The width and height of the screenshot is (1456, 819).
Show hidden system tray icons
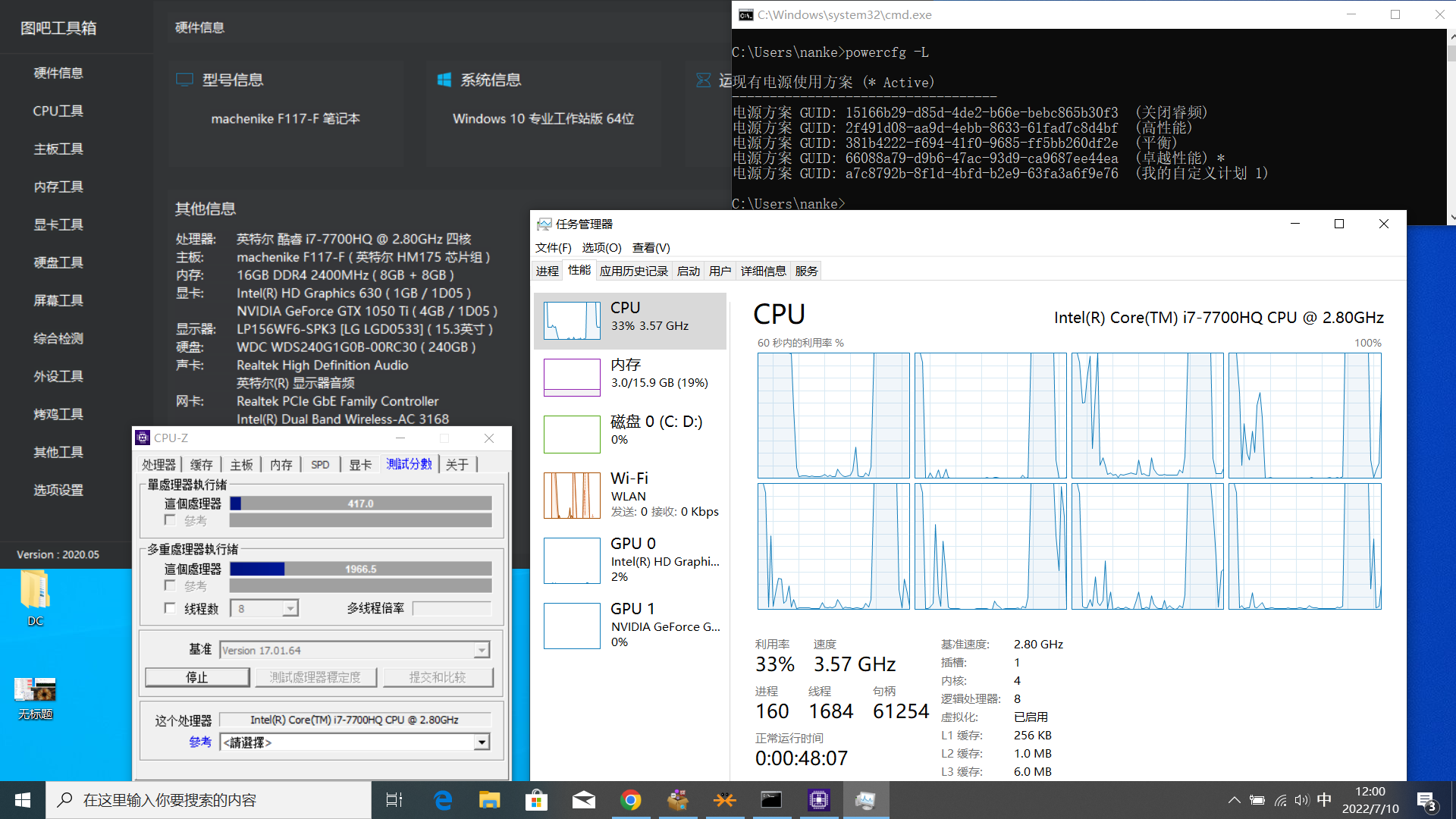point(1234,800)
